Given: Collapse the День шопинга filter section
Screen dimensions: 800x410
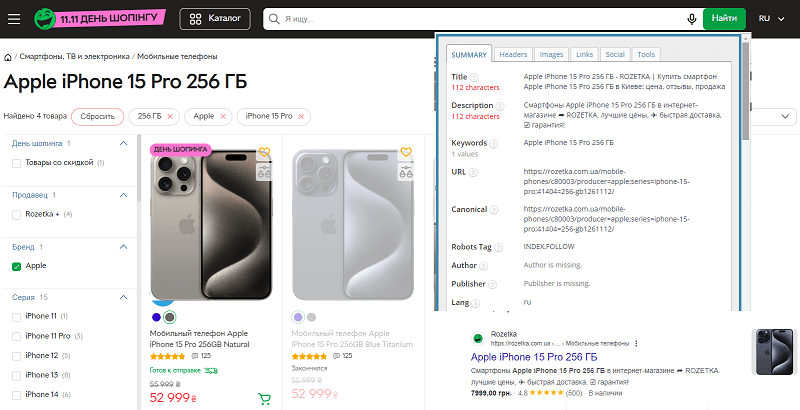Looking at the screenshot, I should (x=123, y=144).
